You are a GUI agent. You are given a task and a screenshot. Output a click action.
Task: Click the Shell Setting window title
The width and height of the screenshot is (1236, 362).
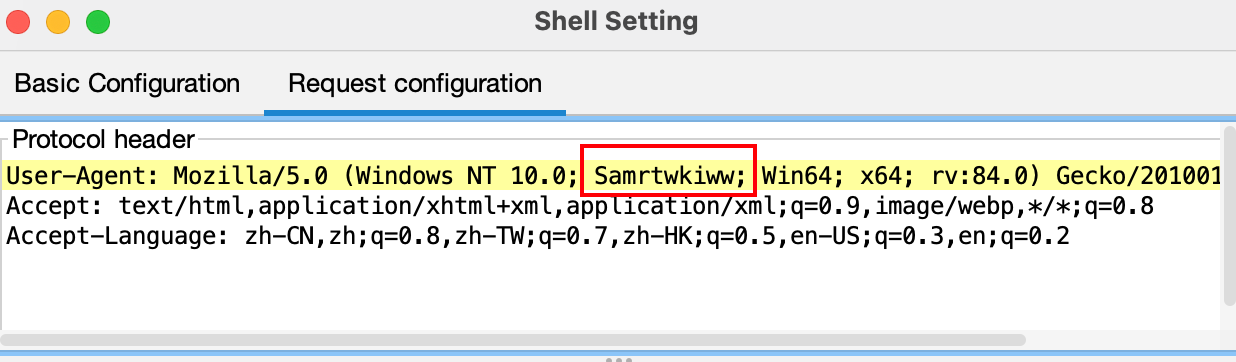coord(617,21)
